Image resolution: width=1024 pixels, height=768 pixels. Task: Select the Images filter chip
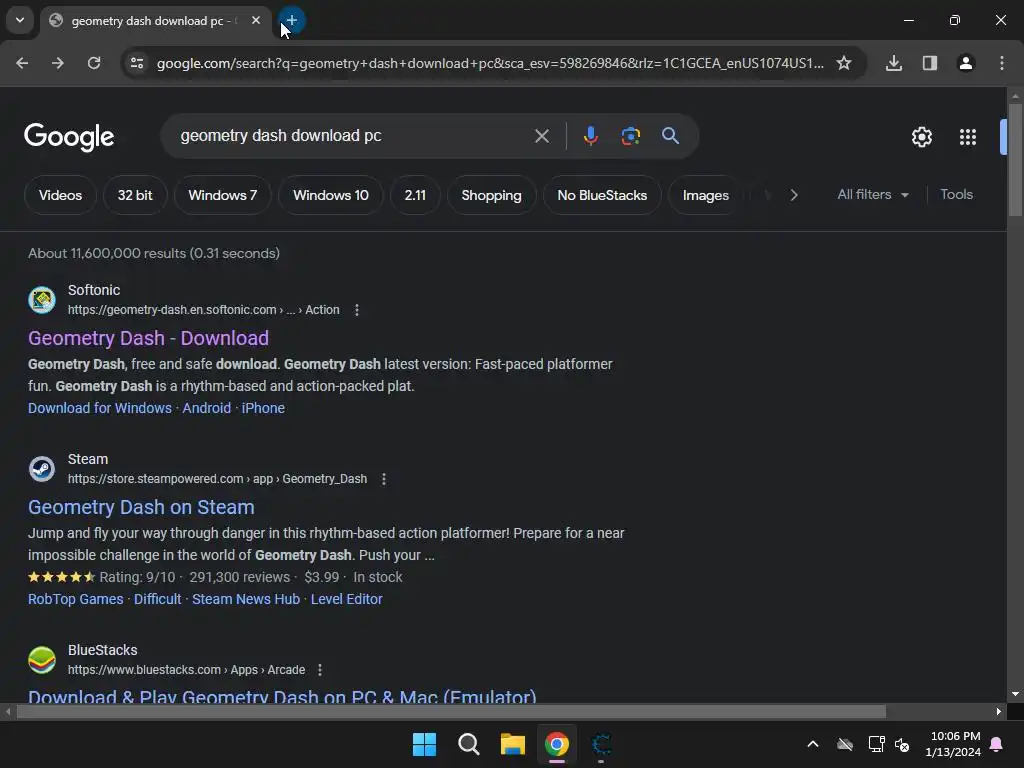click(x=705, y=195)
